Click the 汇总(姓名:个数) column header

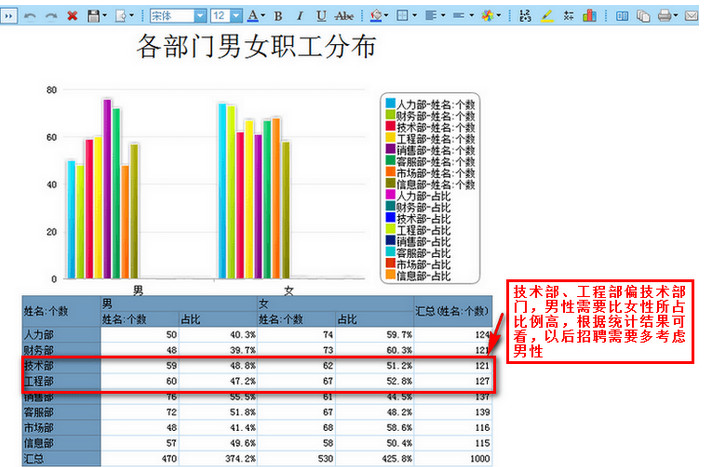tap(451, 310)
